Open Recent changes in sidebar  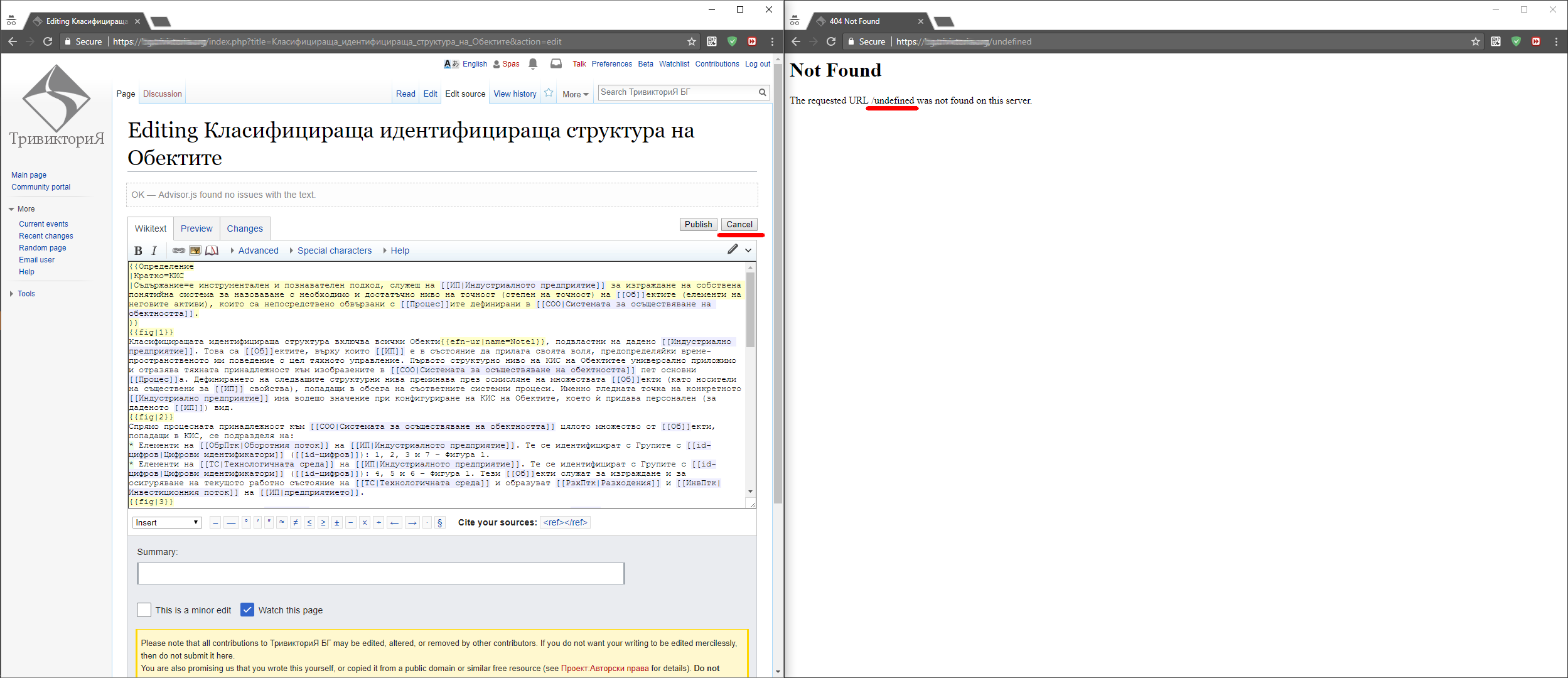46,236
